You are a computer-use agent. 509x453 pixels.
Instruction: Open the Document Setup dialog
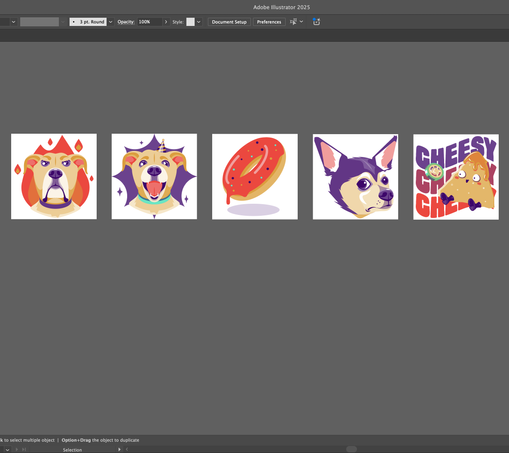(x=229, y=22)
